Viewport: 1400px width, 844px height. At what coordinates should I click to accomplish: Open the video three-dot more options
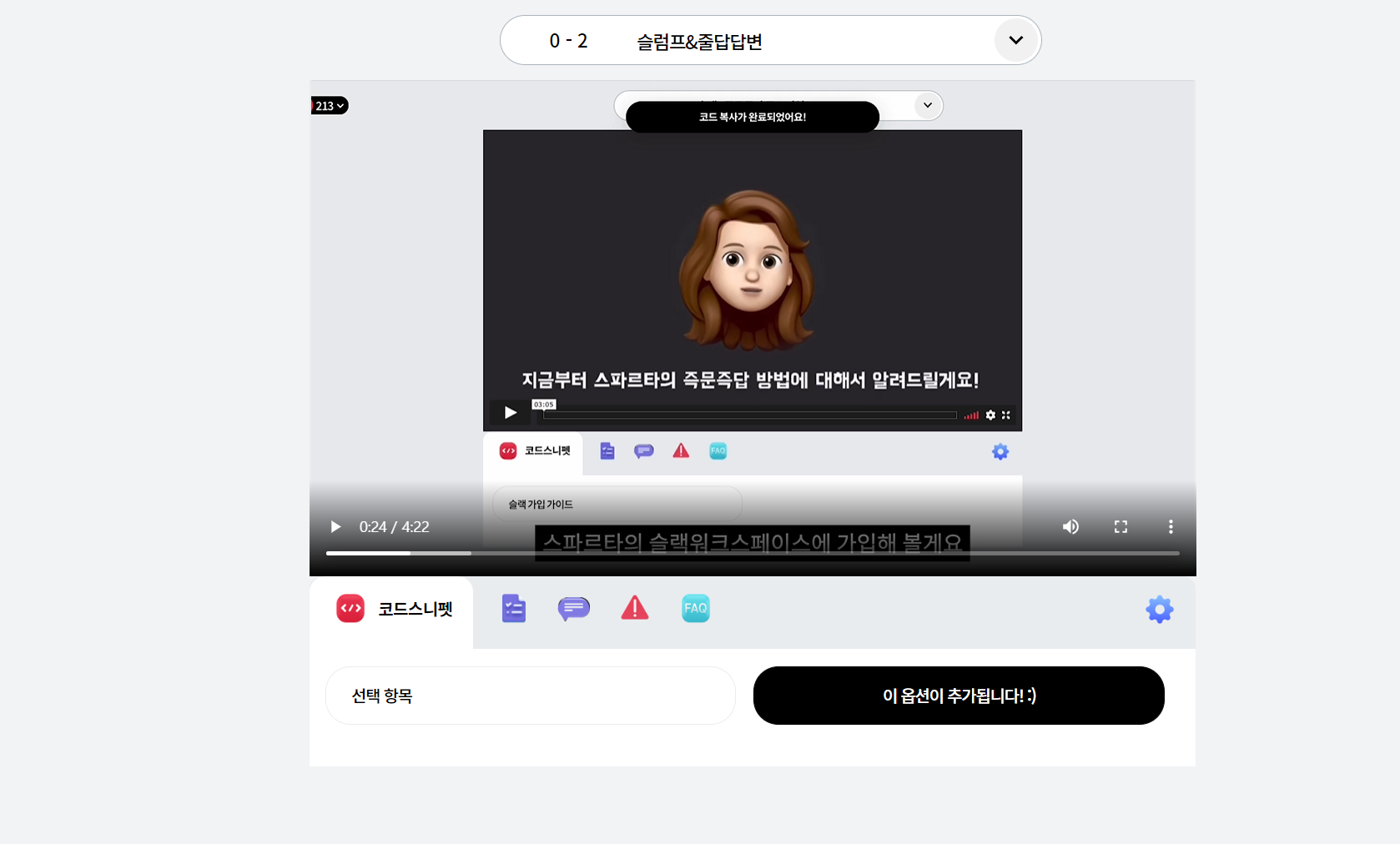point(1171,527)
